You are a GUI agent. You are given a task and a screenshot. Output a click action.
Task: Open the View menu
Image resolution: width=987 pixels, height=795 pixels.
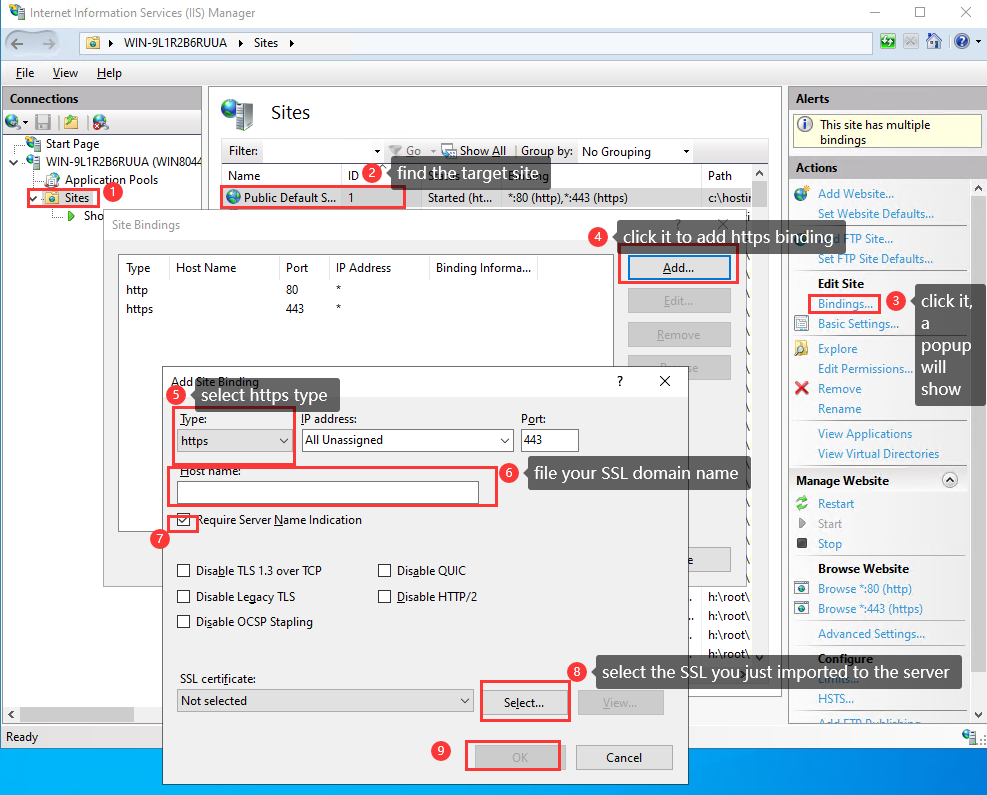[x=65, y=72]
